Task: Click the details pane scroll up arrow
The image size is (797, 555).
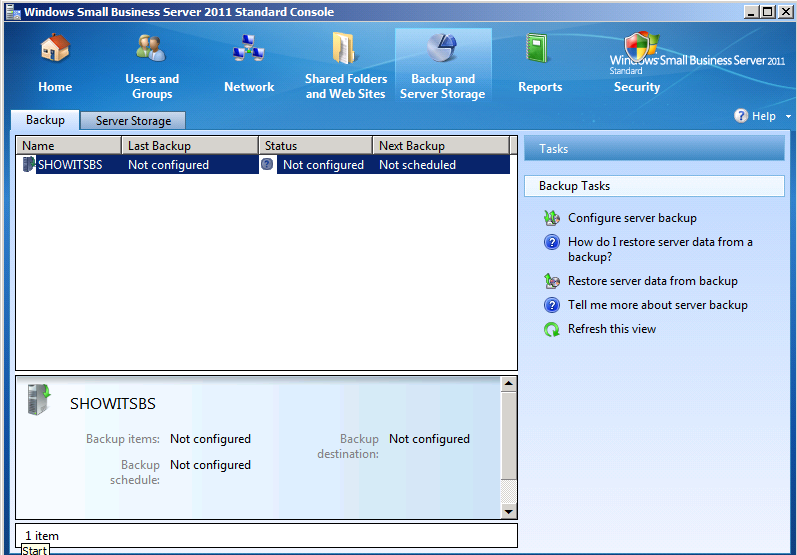Action: pyautogui.click(x=508, y=384)
